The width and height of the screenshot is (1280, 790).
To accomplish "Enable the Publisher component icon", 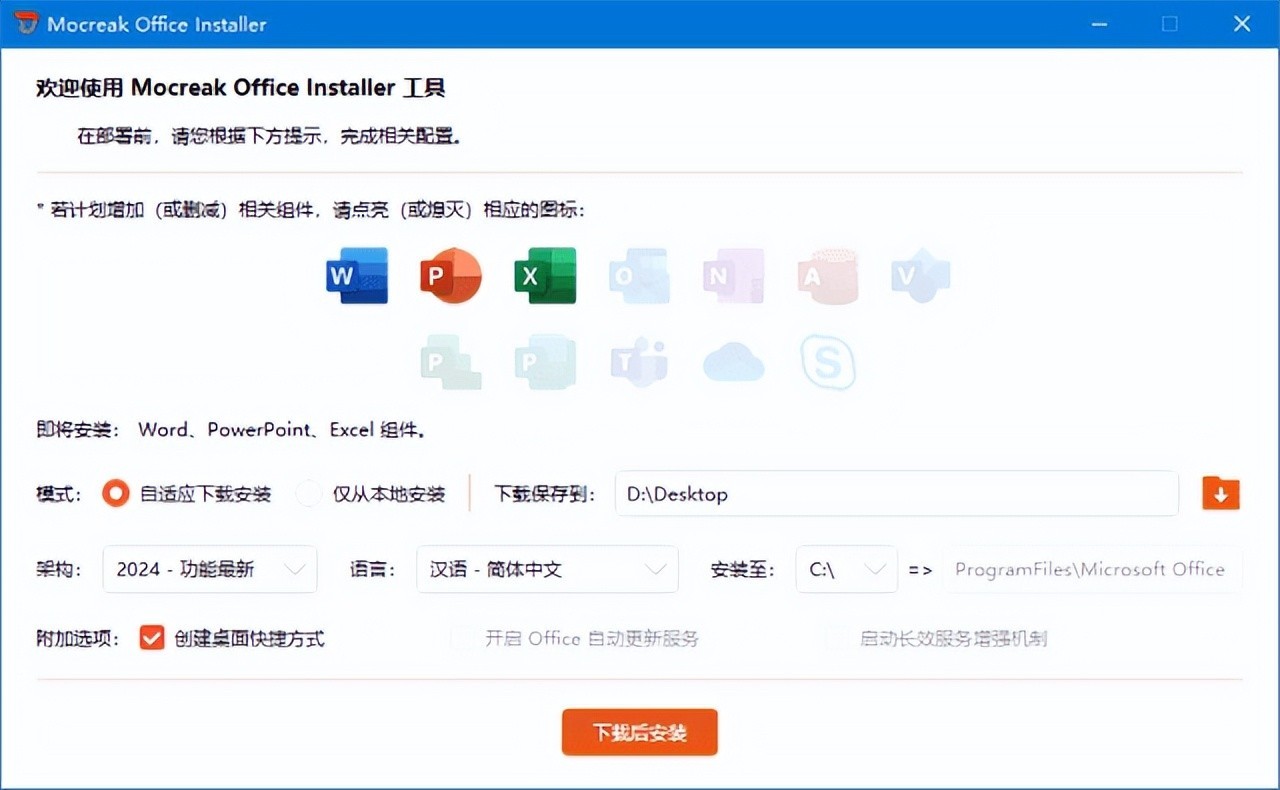I will click(545, 361).
